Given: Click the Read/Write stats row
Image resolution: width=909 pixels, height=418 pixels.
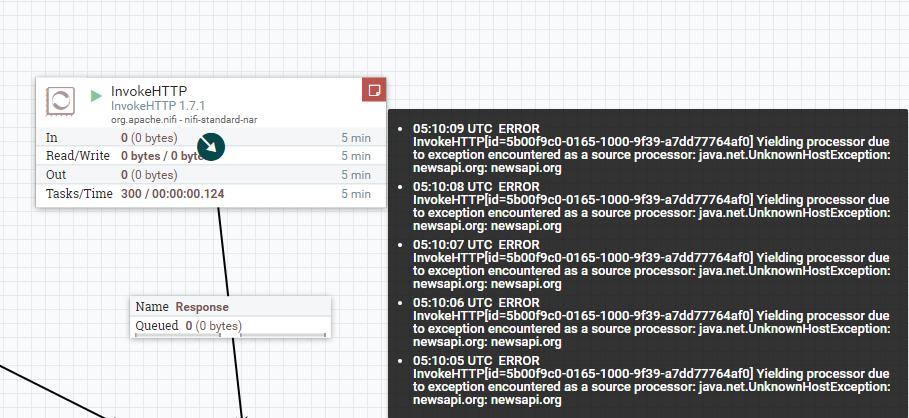Looking at the screenshot, I should 210,156.
